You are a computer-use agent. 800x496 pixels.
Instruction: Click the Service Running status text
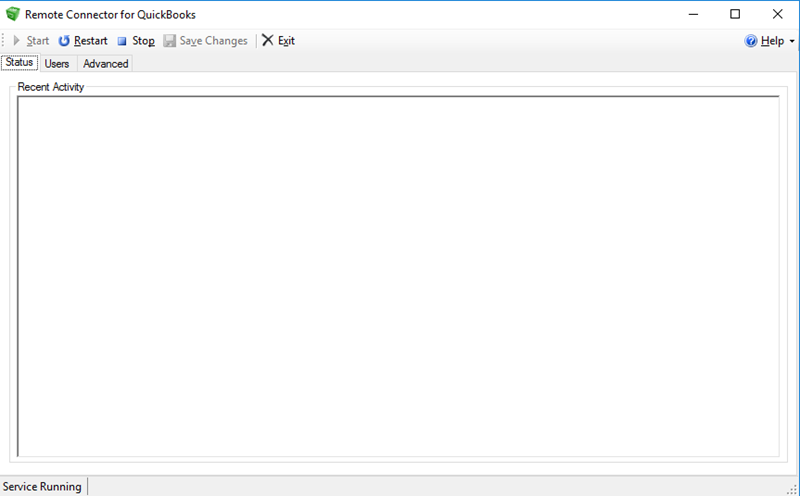pyautogui.click(x=42, y=487)
